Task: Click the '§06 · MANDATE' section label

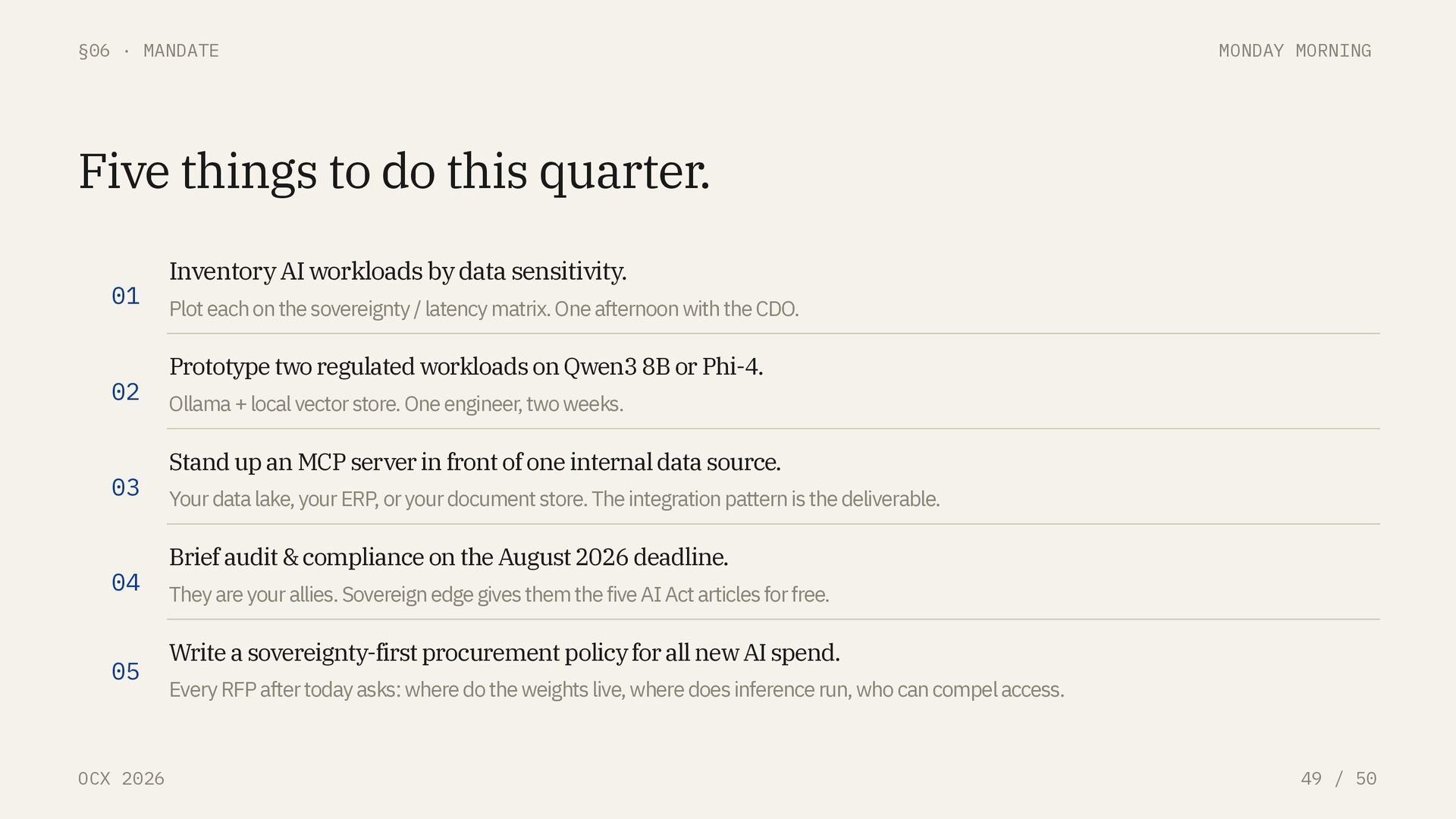Action: 149,51
